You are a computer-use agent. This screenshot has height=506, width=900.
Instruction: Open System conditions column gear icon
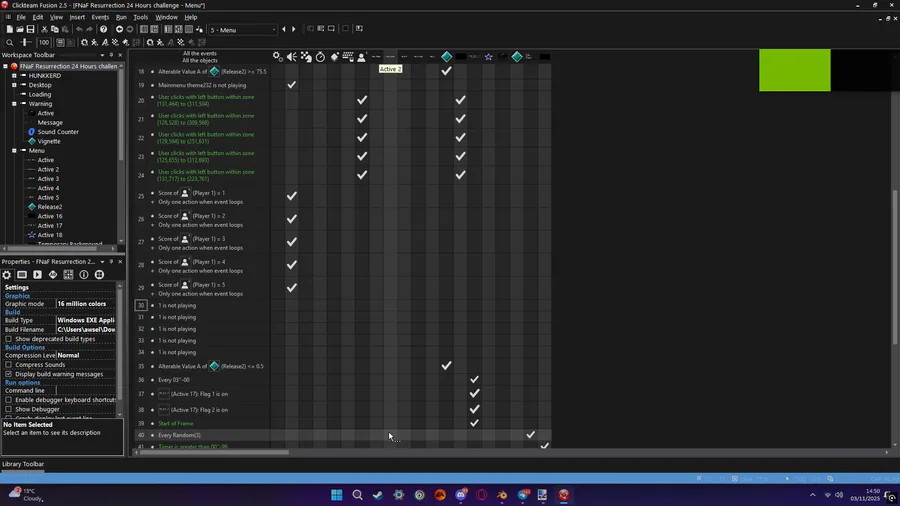pyautogui.click(x=277, y=56)
